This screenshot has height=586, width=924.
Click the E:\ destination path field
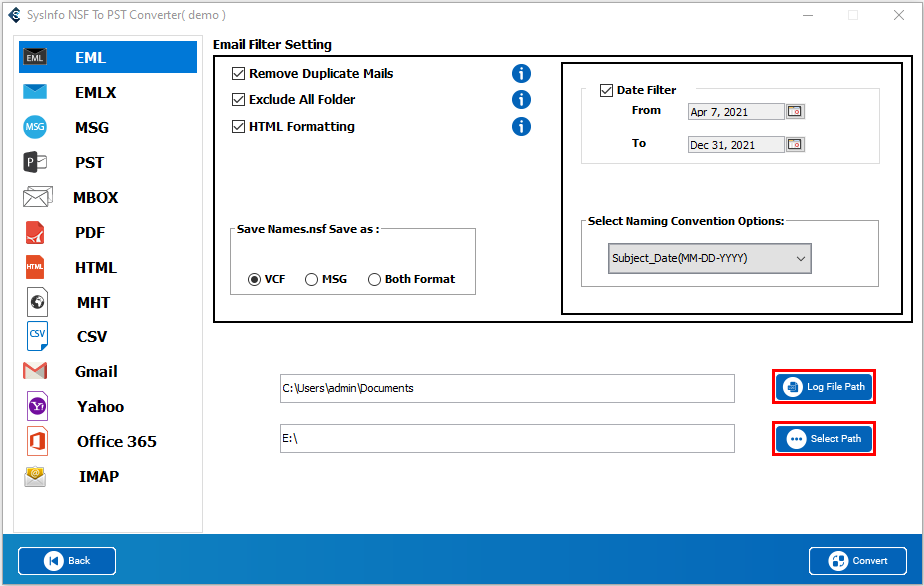coord(507,438)
